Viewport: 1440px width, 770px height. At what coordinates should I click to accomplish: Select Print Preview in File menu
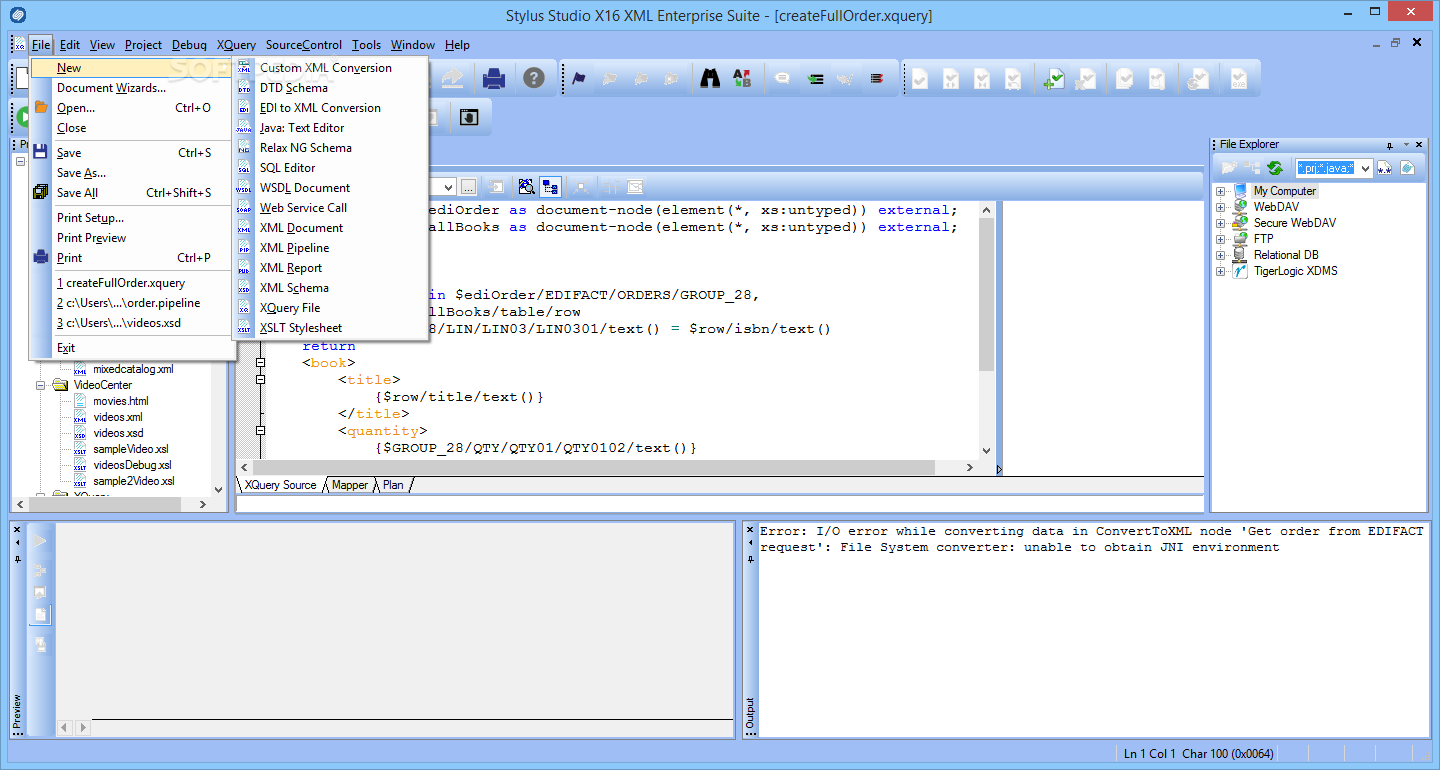click(92, 238)
